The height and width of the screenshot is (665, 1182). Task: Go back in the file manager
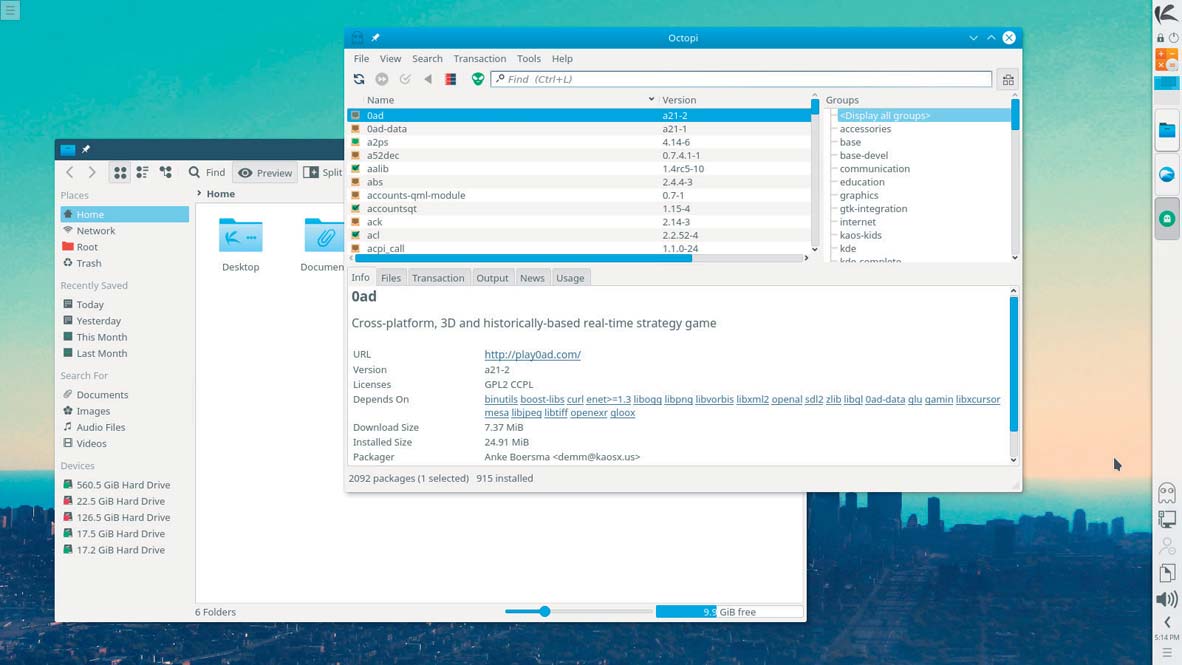pos(69,173)
